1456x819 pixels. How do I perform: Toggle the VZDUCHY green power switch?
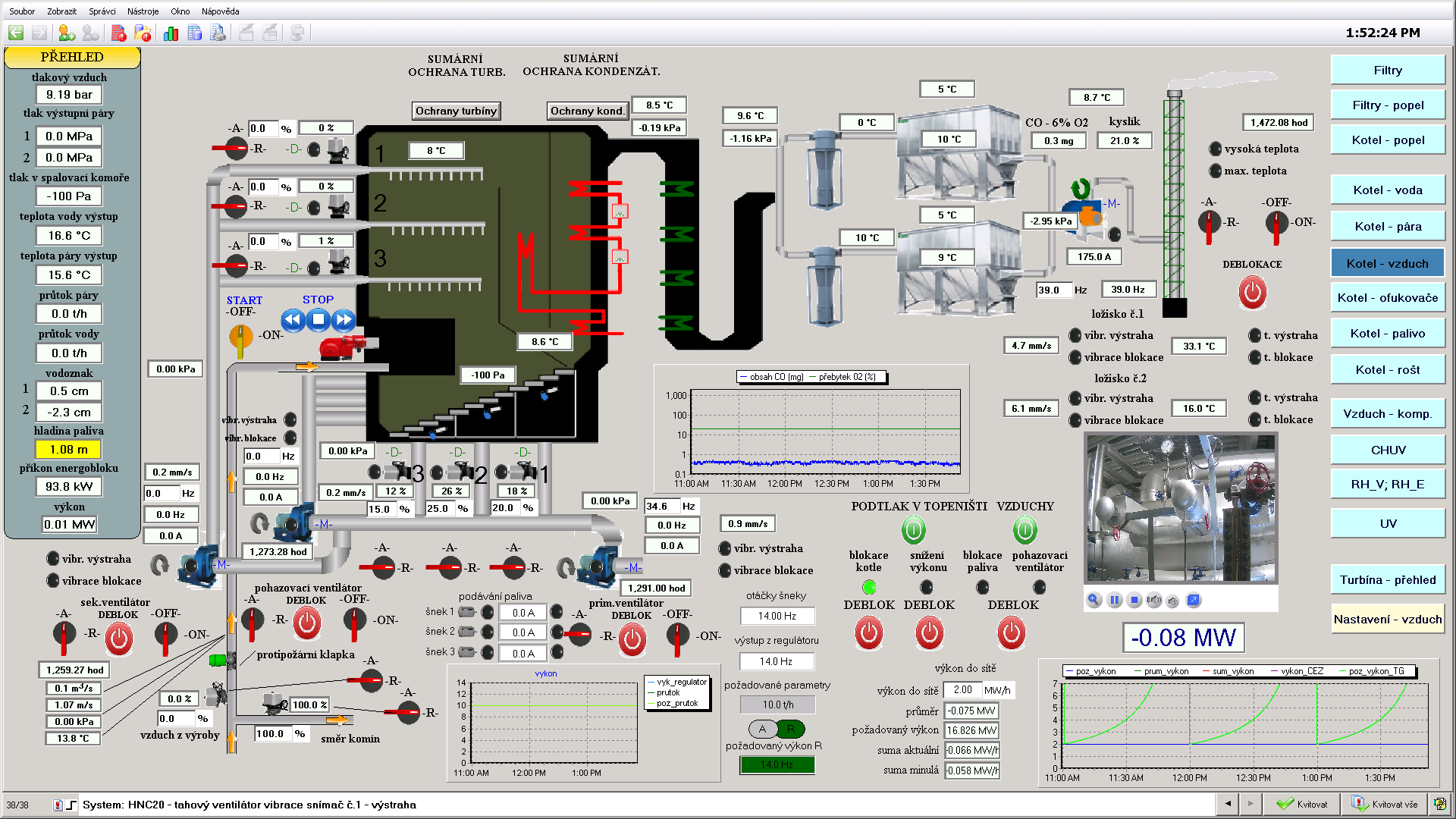[1025, 529]
